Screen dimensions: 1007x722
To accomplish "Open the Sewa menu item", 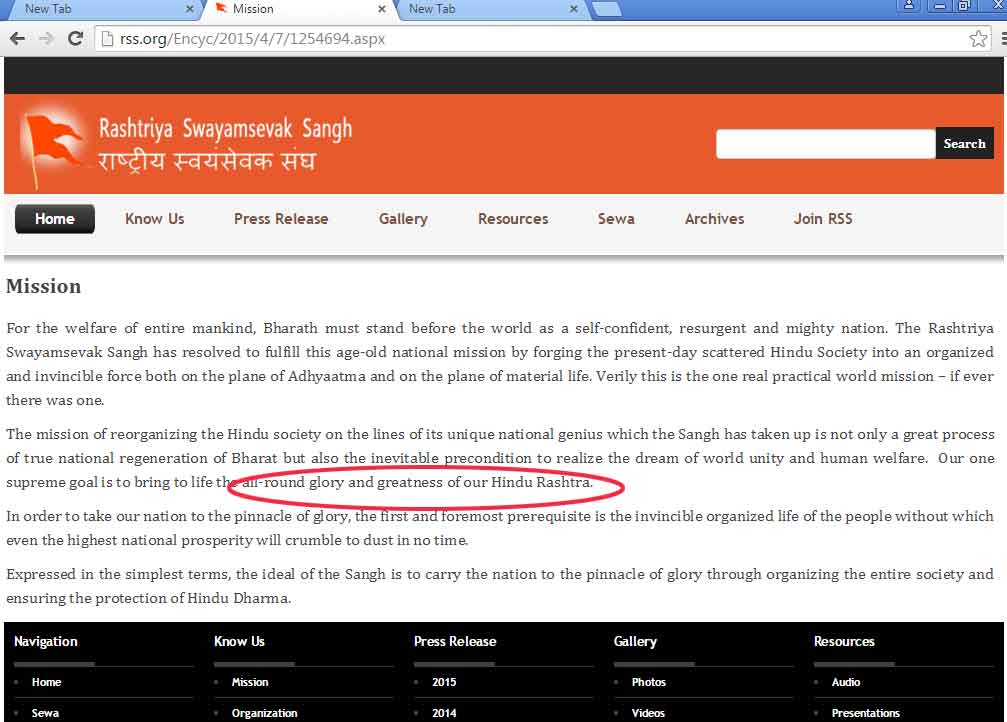I will click(x=616, y=219).
